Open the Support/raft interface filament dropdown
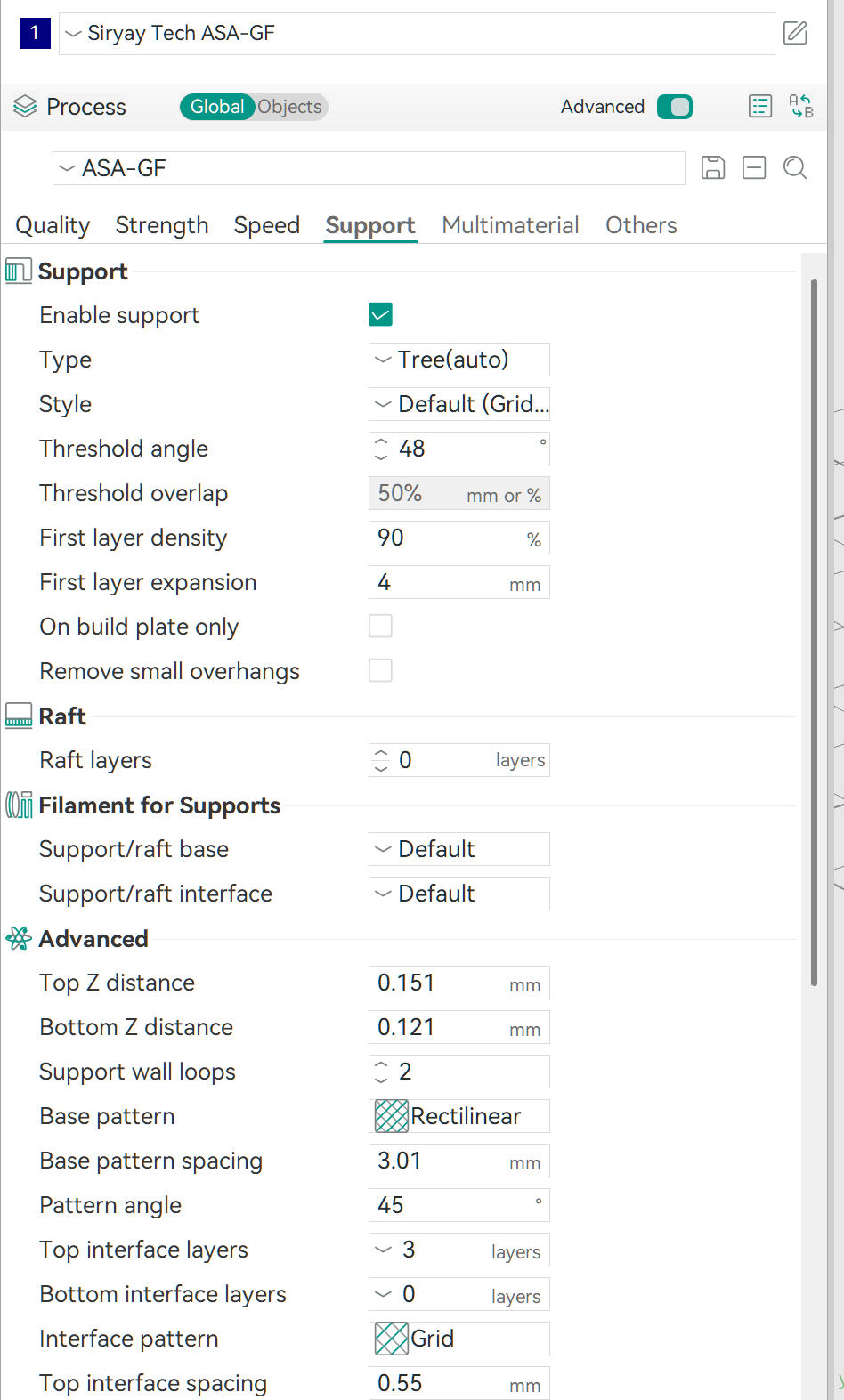 (459, 894)
